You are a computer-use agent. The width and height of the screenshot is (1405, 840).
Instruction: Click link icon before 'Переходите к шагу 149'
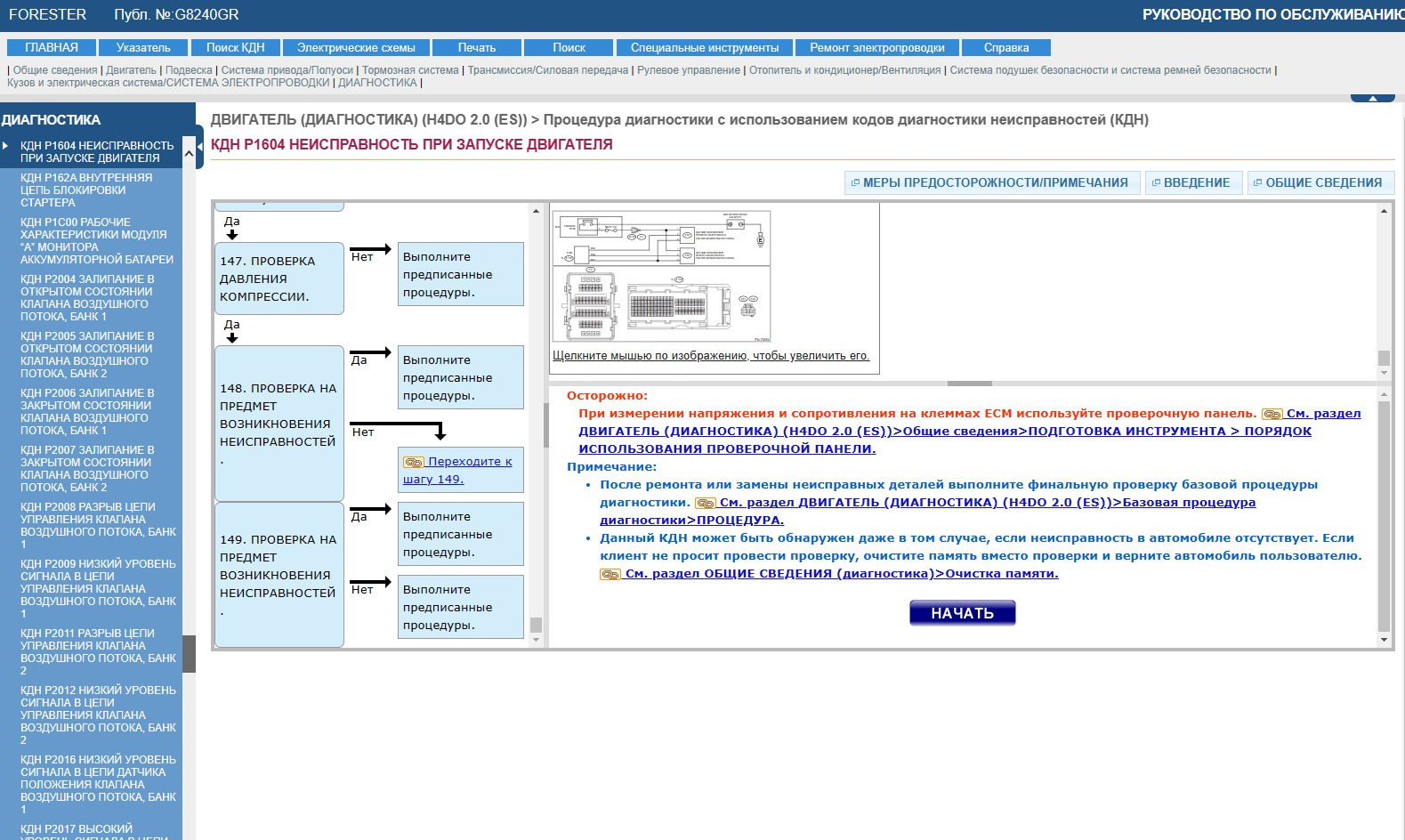pyautogui.click(x=414, y=462)
